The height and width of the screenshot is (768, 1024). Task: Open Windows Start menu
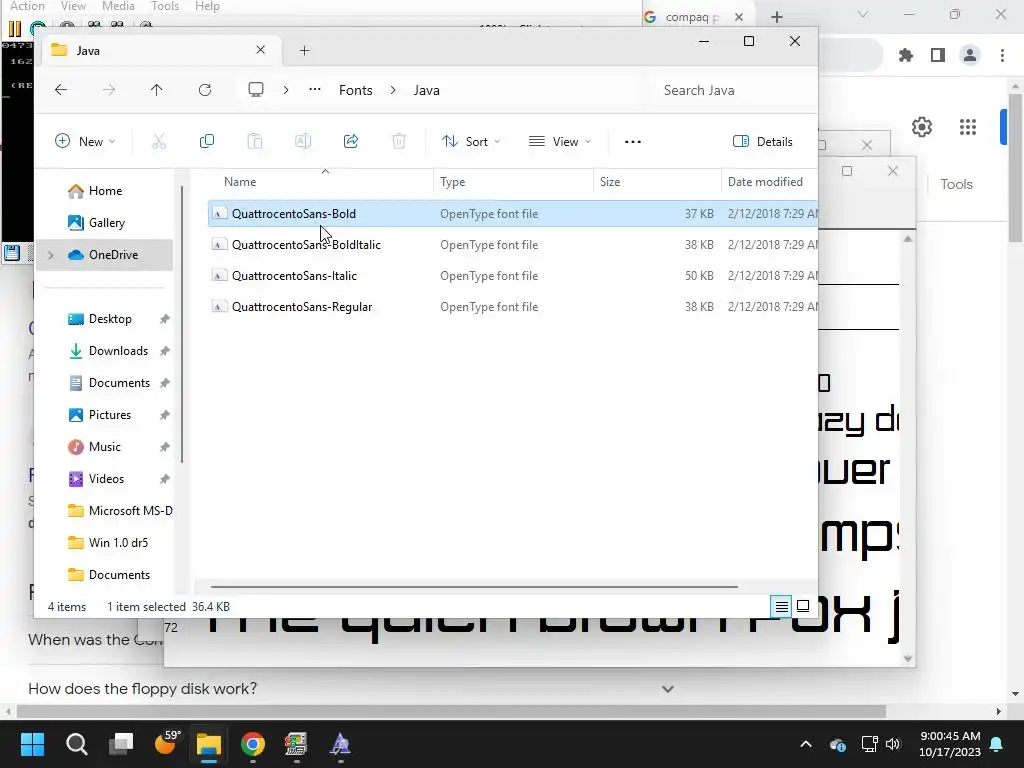click(x=32, y=744)
